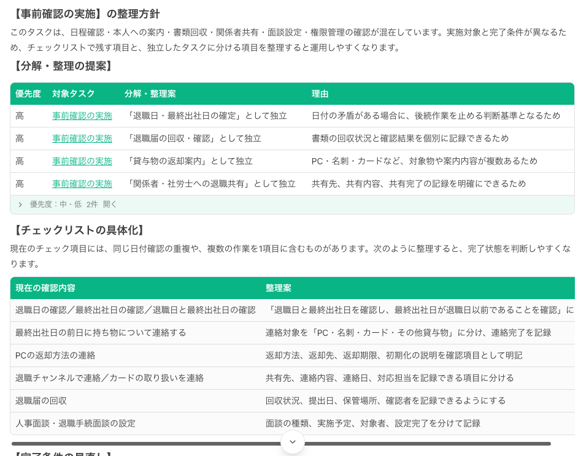Viewport: 581px width, 456px height.
Task: Open 事前確認の実施 link in 貸与物の返却案内 row
Action: click(82, 161)
